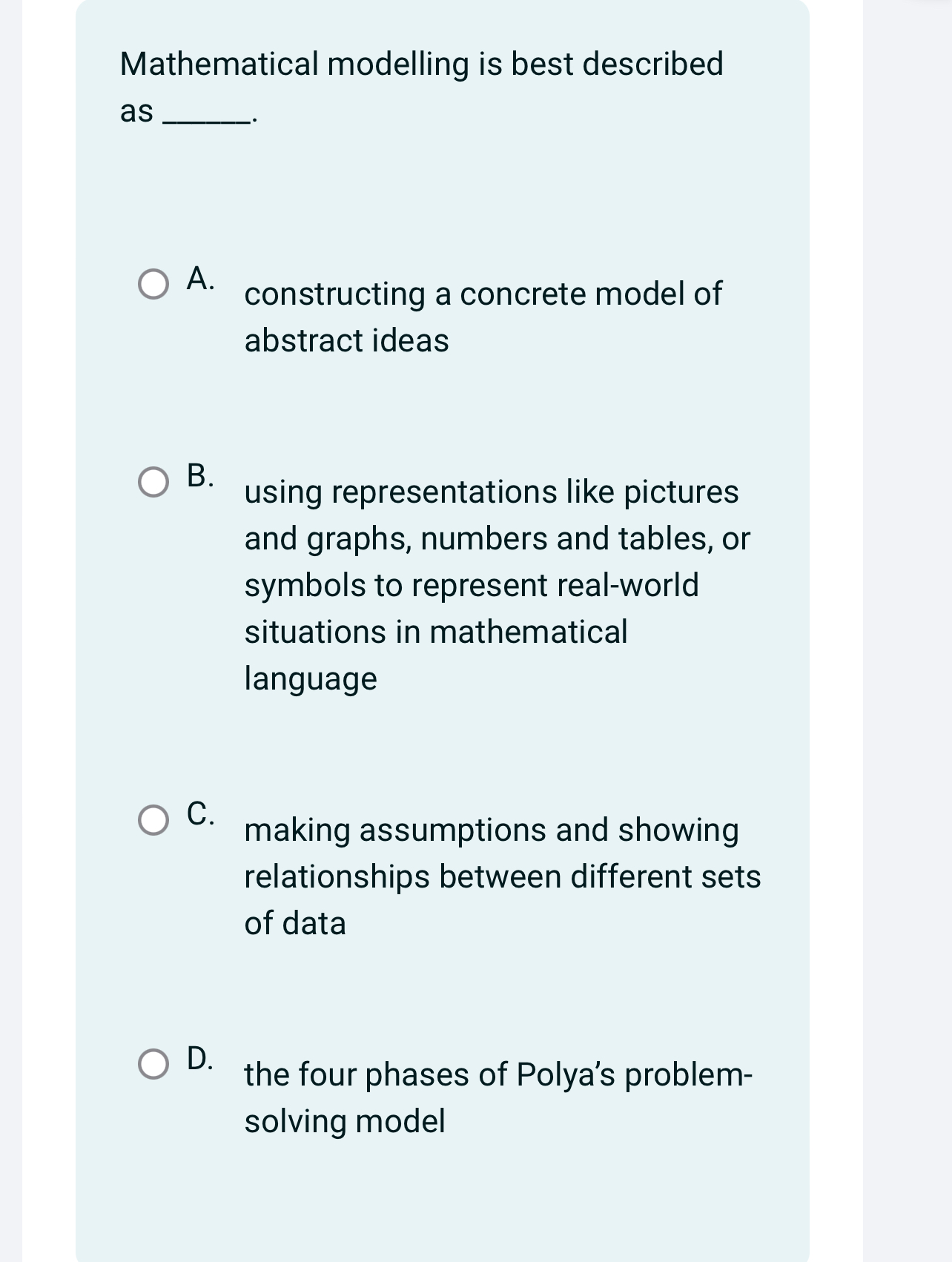
Task: Select radio button C
Action: pyautogui.click(x=154, y=820)
